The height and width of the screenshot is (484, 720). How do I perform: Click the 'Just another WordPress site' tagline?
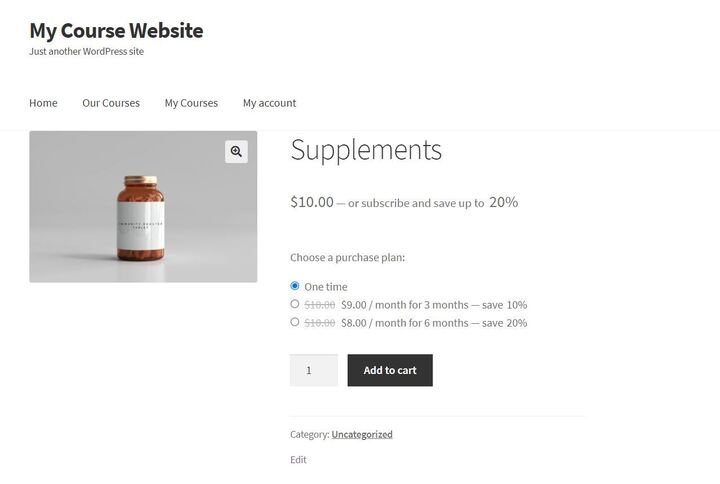click(x=86, y=51)
